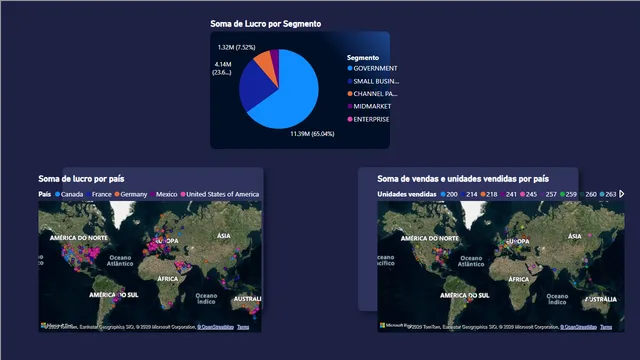Viewport: 640px width, 360px height.
Task: Filter profit map by France legend
Action: 99,194
